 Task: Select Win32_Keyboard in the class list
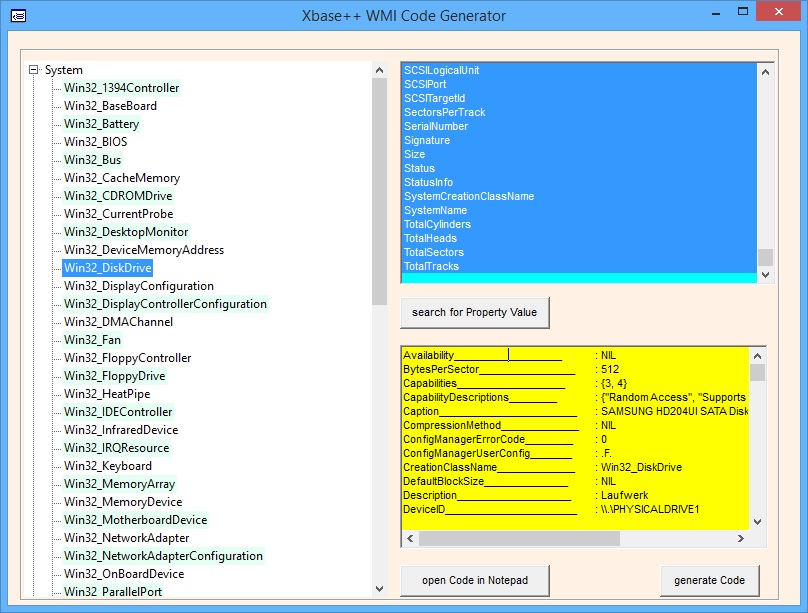pos(108,466)
